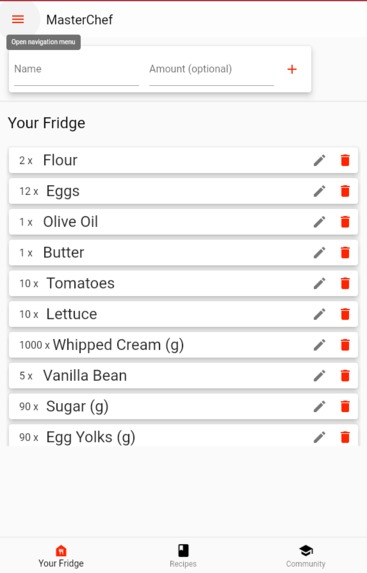The width and height of the screenshot is (367, 573).
Task: Edit the Tomatoes quantity
Action: pos(319,283)
